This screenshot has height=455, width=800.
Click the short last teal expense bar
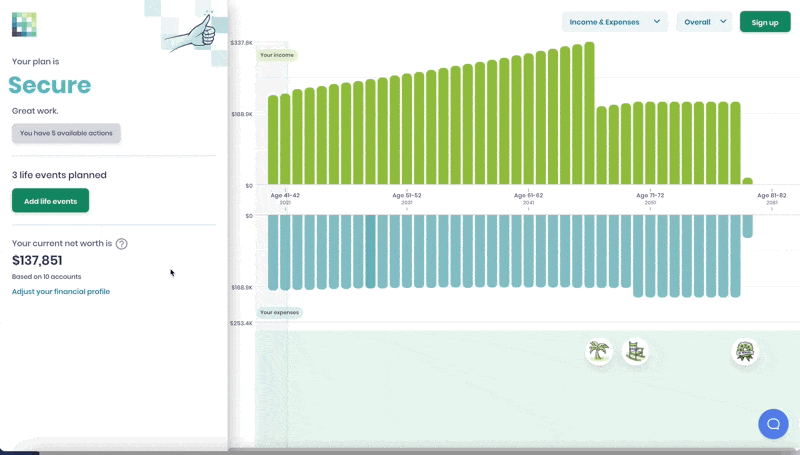(x=747, y=226)
